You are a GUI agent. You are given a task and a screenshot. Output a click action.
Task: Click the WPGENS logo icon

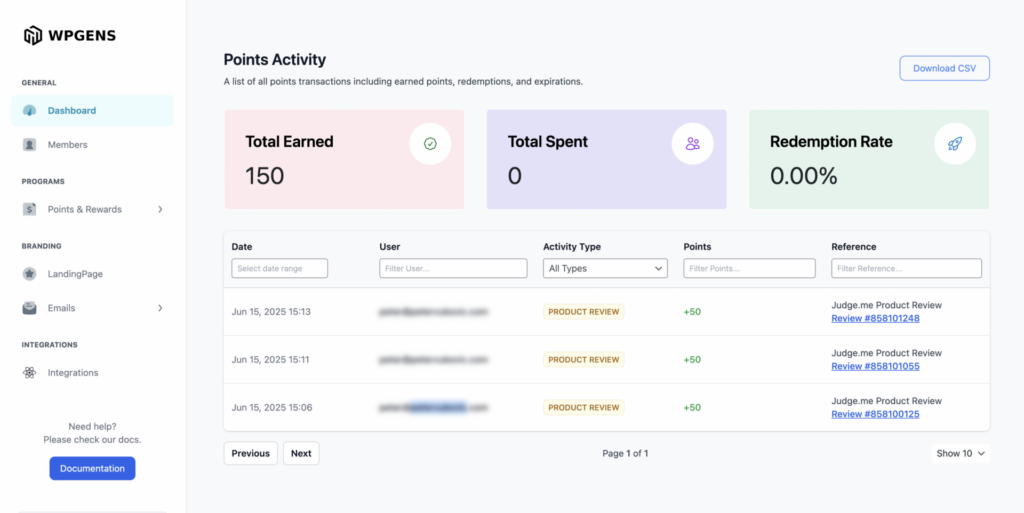click(33, 36)
